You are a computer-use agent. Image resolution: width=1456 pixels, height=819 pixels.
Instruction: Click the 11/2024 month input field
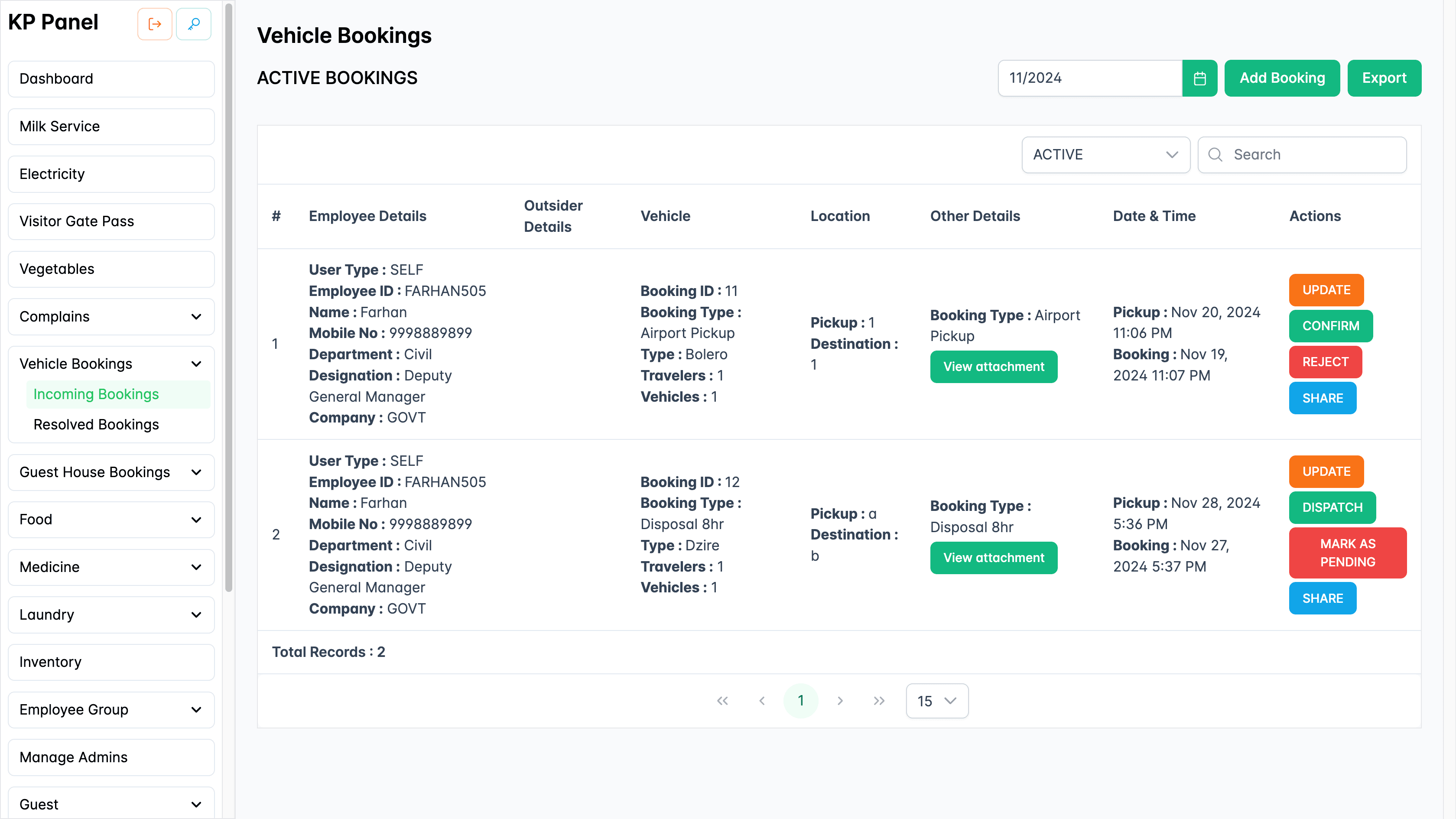coord(1090,78)
